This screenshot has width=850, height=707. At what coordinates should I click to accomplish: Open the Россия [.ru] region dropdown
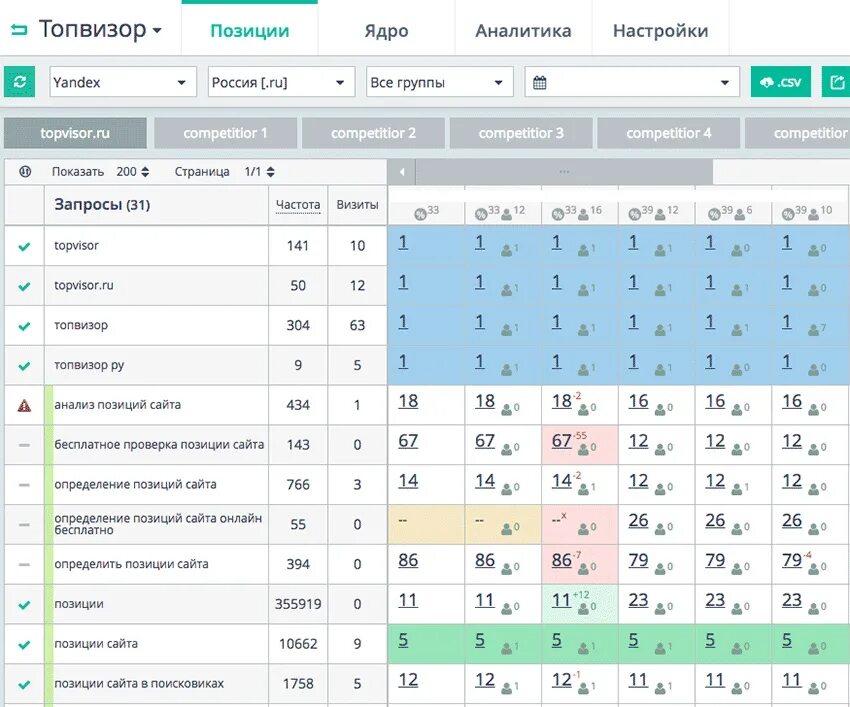pyautogui.click(x=280, y=81)
